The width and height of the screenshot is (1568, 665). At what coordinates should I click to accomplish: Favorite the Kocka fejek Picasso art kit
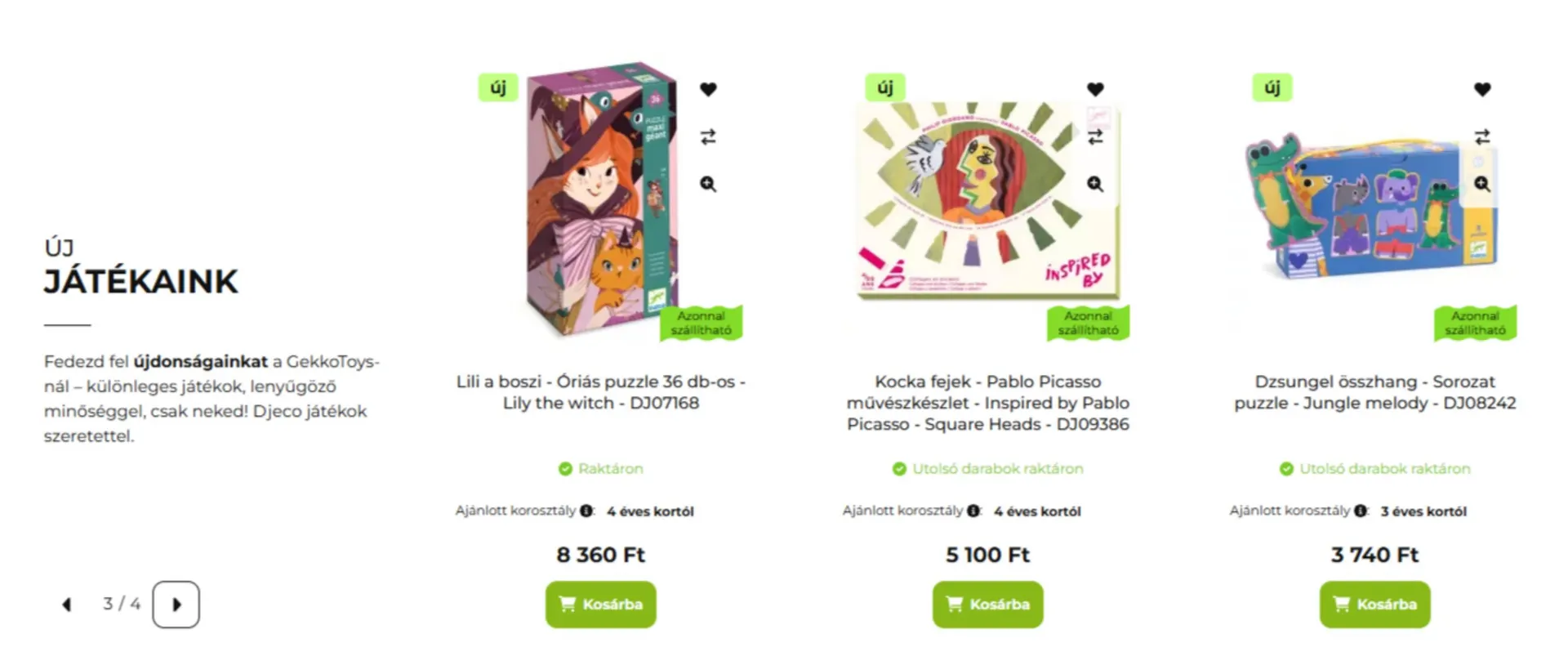click(1095, 89)
